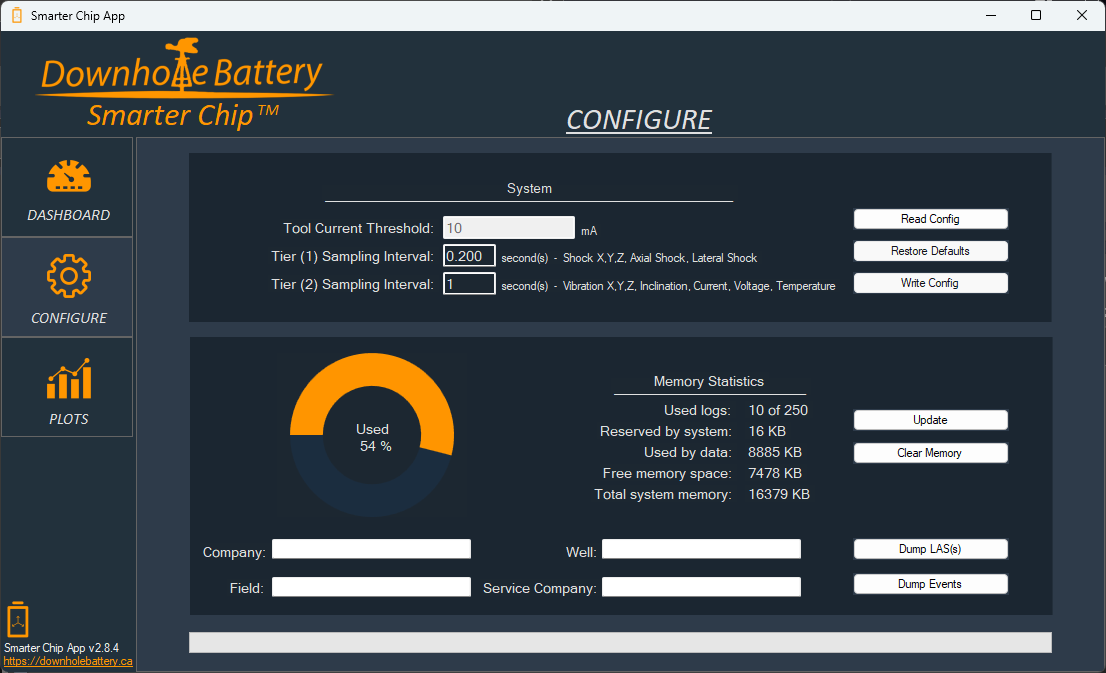Open the Plots chart icon
The width and height of the screenshot is (1106, 673).
click(x=68, y=379)
